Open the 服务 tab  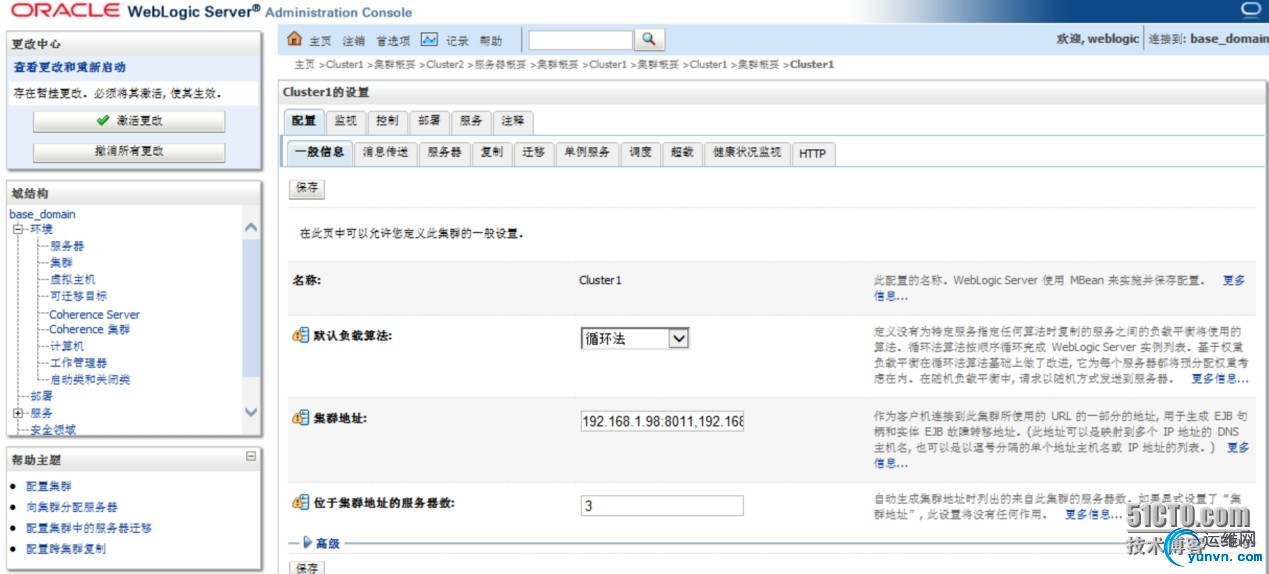(x=471, y=121)
